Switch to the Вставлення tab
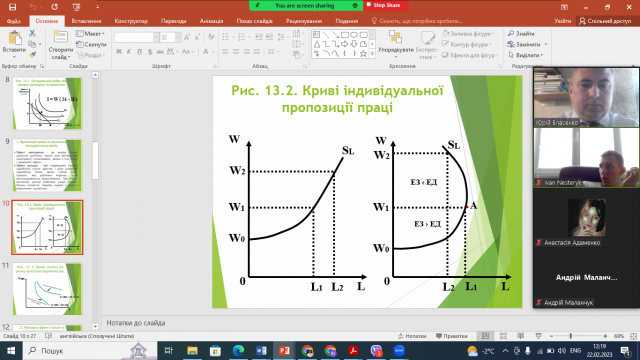This screenshot has width=640, height=360. click(x=86, y=21)
